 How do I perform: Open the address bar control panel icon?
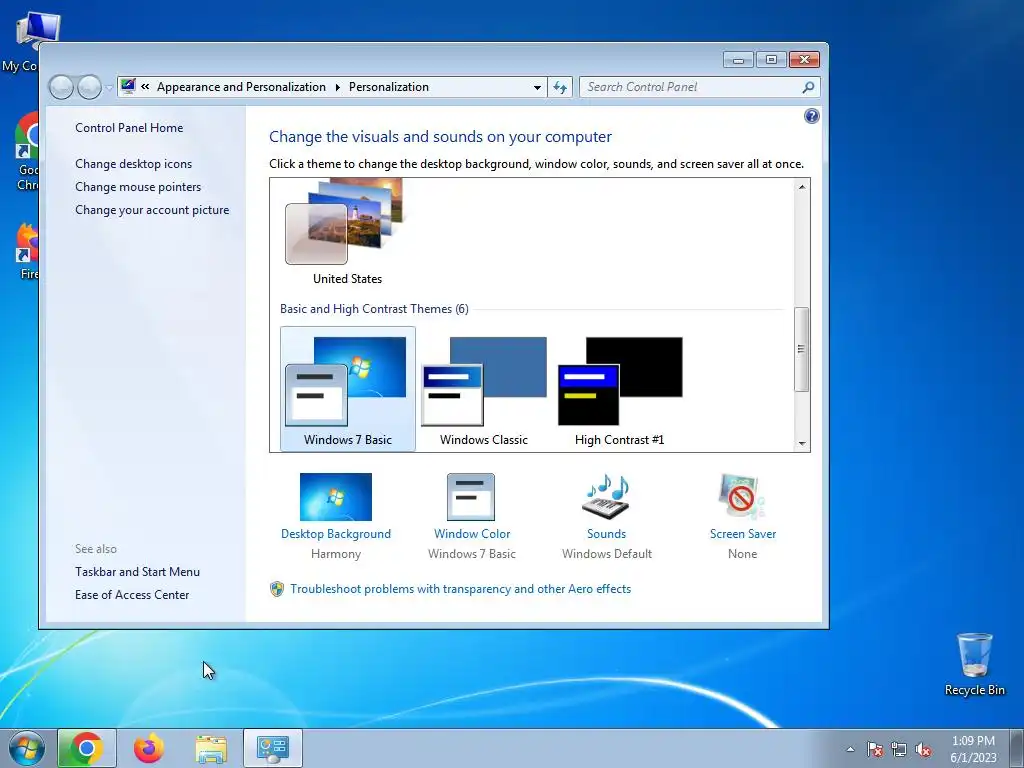(x=128, y=86)
